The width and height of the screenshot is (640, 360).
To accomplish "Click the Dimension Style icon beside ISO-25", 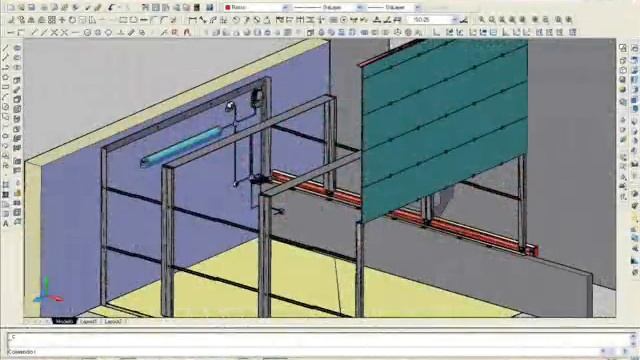I will pos(464,20).
